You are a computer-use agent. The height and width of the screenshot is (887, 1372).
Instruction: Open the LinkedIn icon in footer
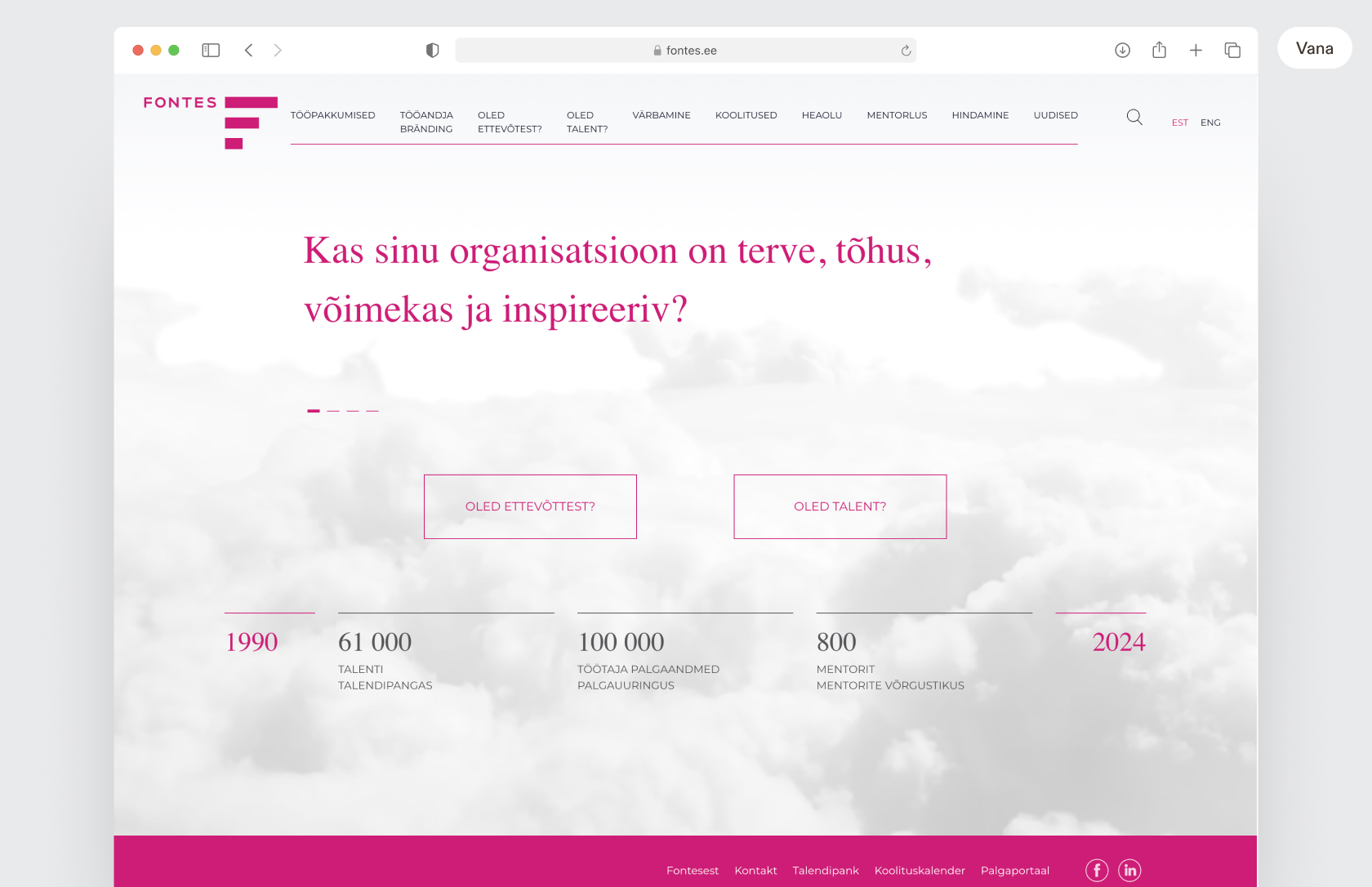point(1129,871)
